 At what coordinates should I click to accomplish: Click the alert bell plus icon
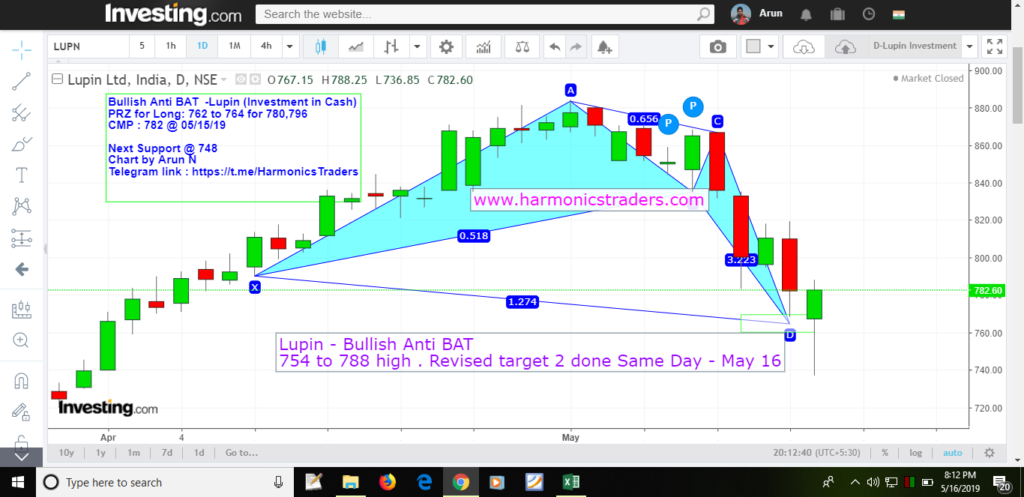coord(603,47)
